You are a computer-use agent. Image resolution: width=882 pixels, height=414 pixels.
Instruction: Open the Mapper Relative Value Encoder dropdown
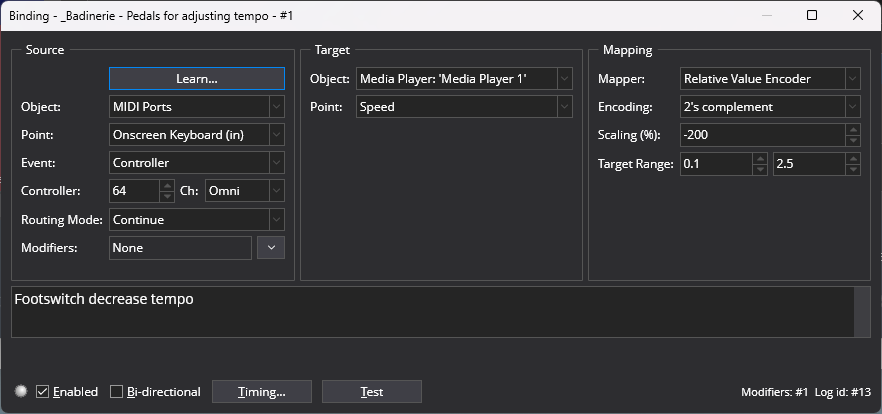click(x=769, y=78)
